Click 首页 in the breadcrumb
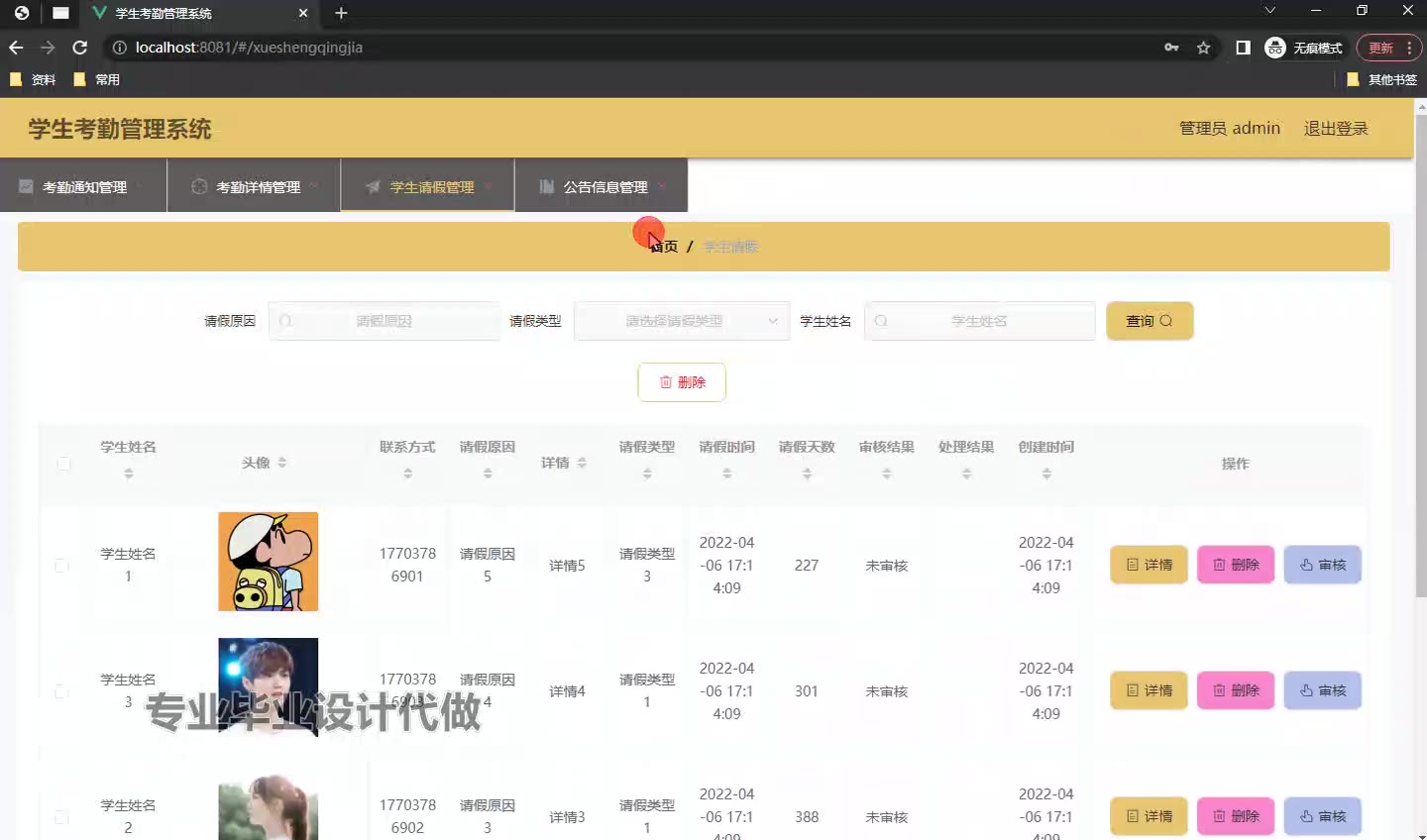Viewport: 1427px width, 840px height. [x=664, y=247]
